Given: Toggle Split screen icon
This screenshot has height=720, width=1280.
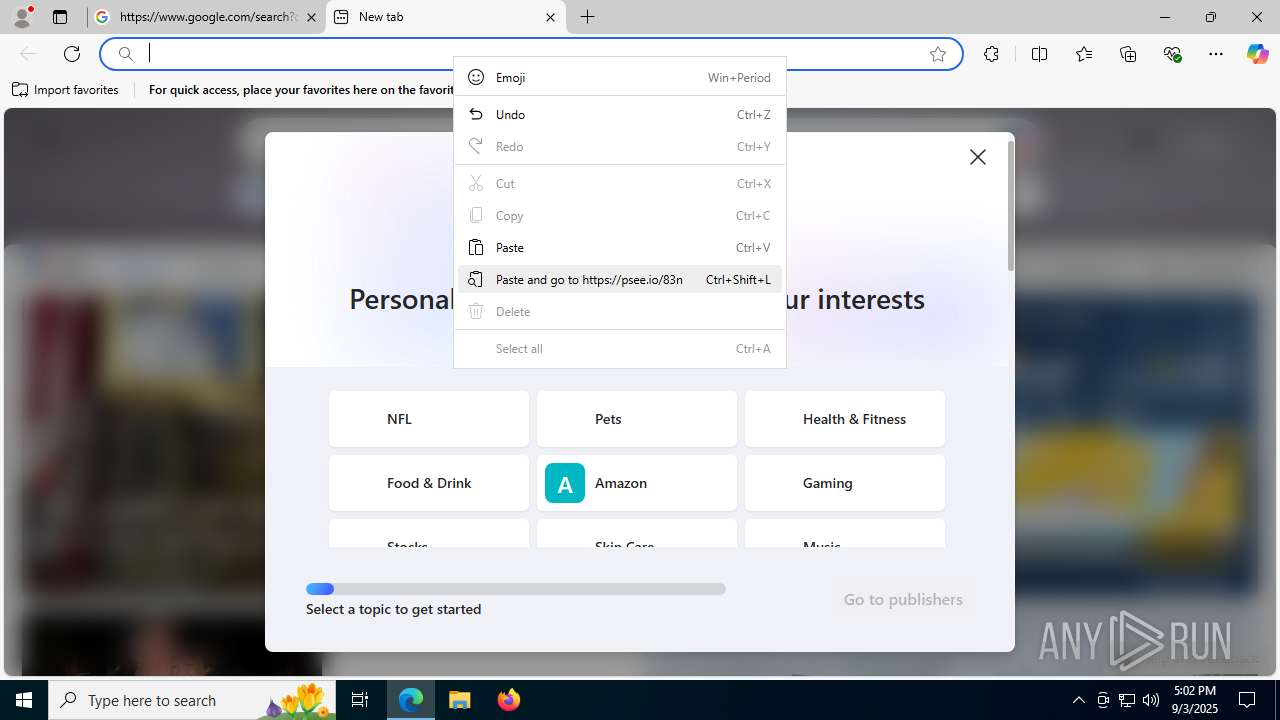Looking at the screenshot, I should 1039,54.
